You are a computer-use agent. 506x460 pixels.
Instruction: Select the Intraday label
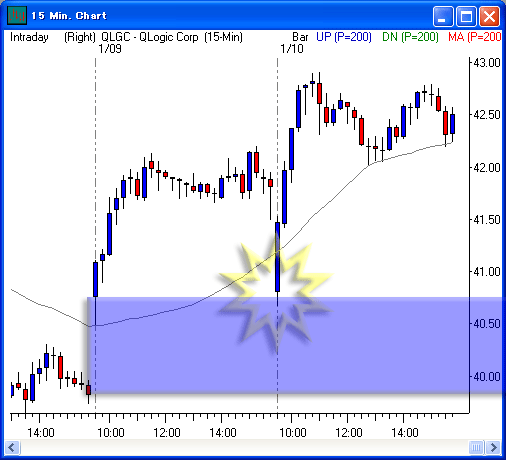click(x=29, y=37)
